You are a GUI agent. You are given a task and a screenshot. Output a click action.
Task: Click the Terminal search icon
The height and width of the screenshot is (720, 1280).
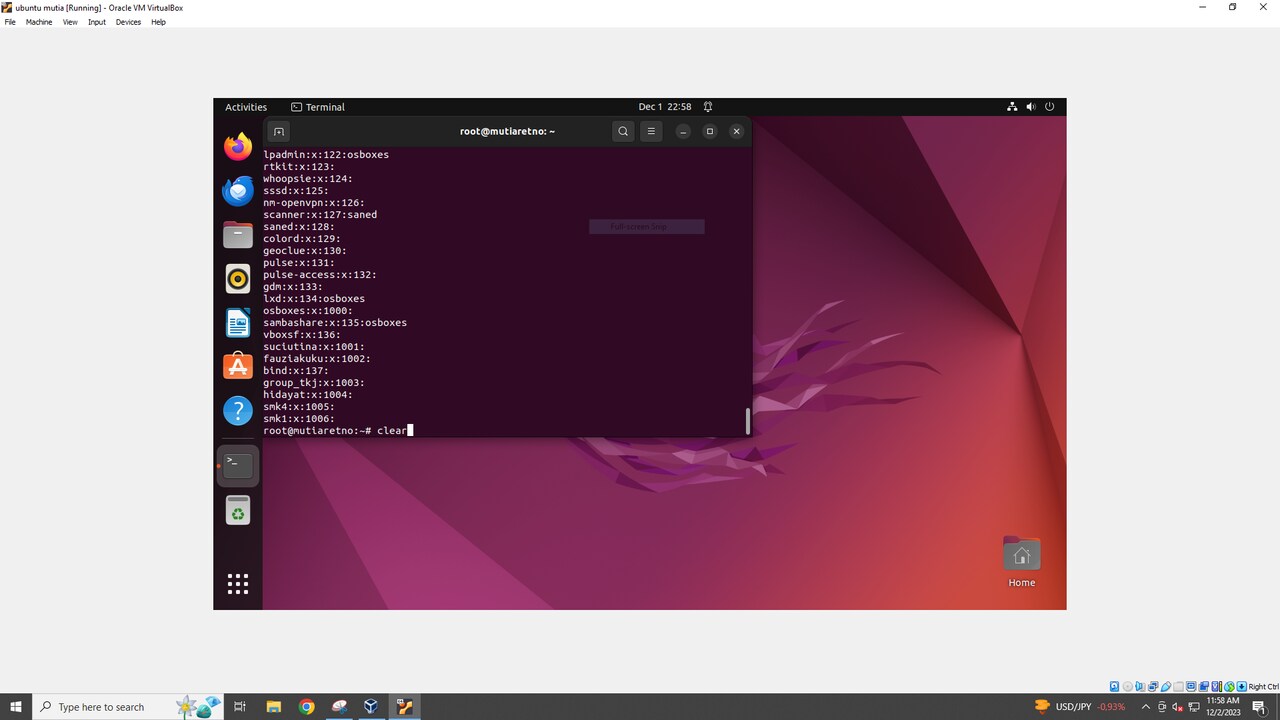[623, 131]
